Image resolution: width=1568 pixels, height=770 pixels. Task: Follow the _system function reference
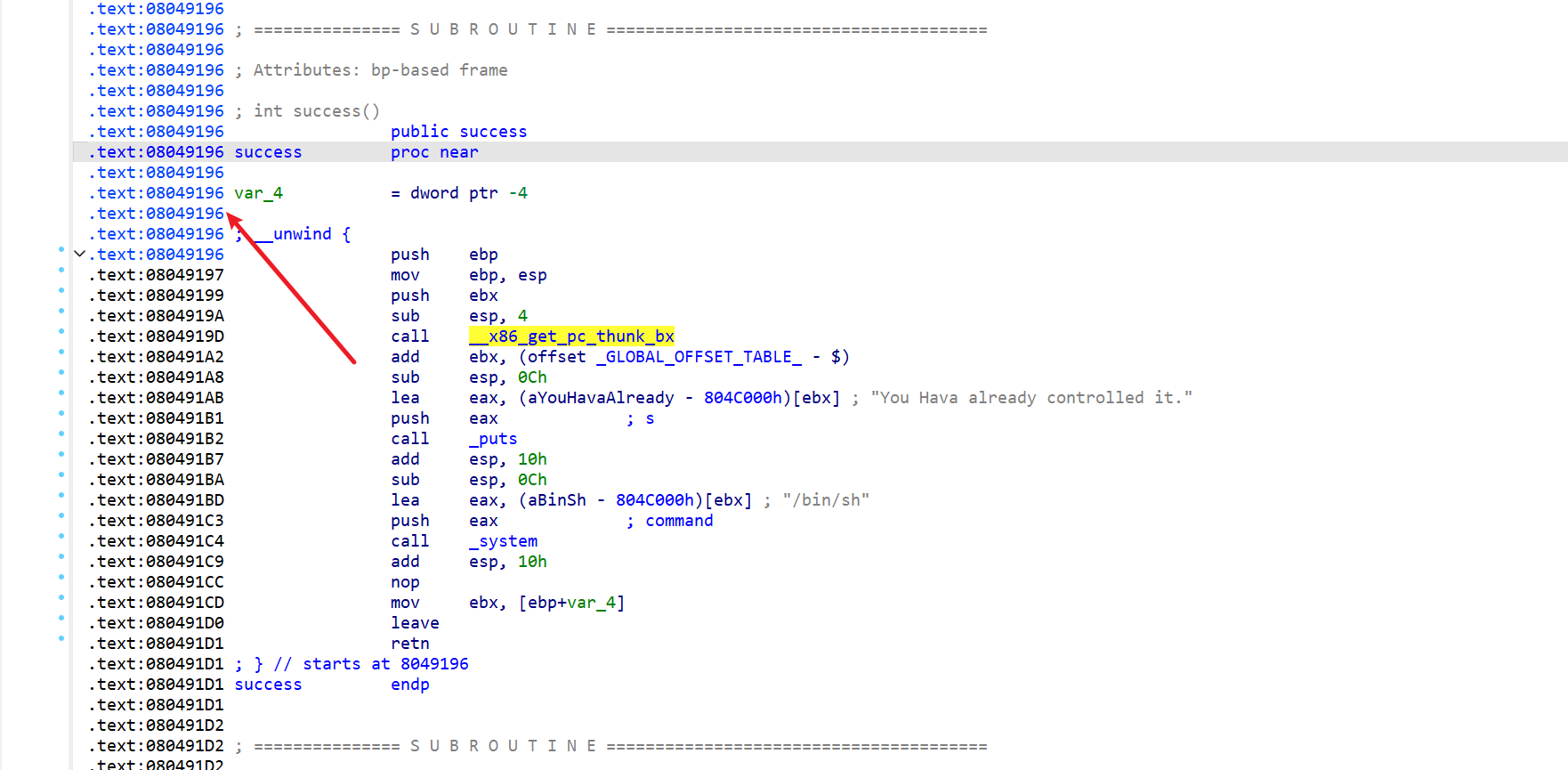tap(503, 541)
